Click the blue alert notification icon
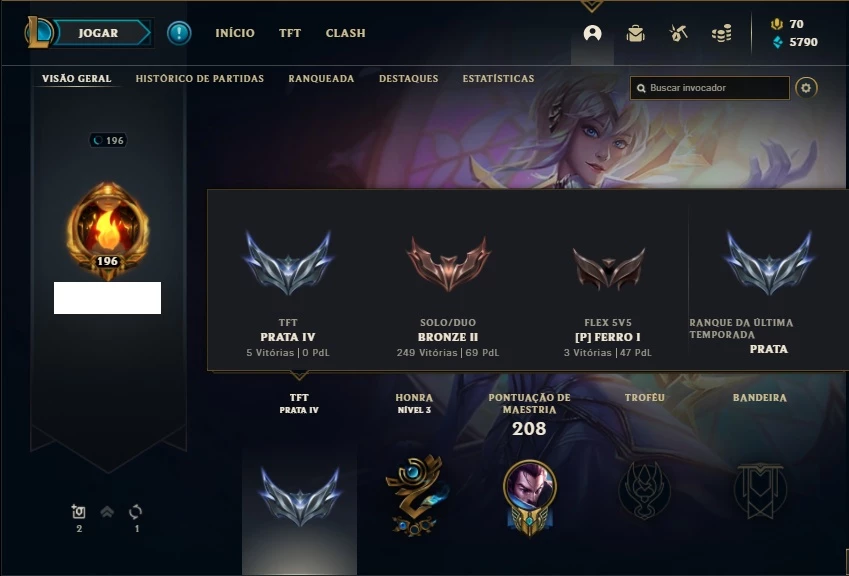849x576 pixels. pyautogui.click(x=179, y=33)
